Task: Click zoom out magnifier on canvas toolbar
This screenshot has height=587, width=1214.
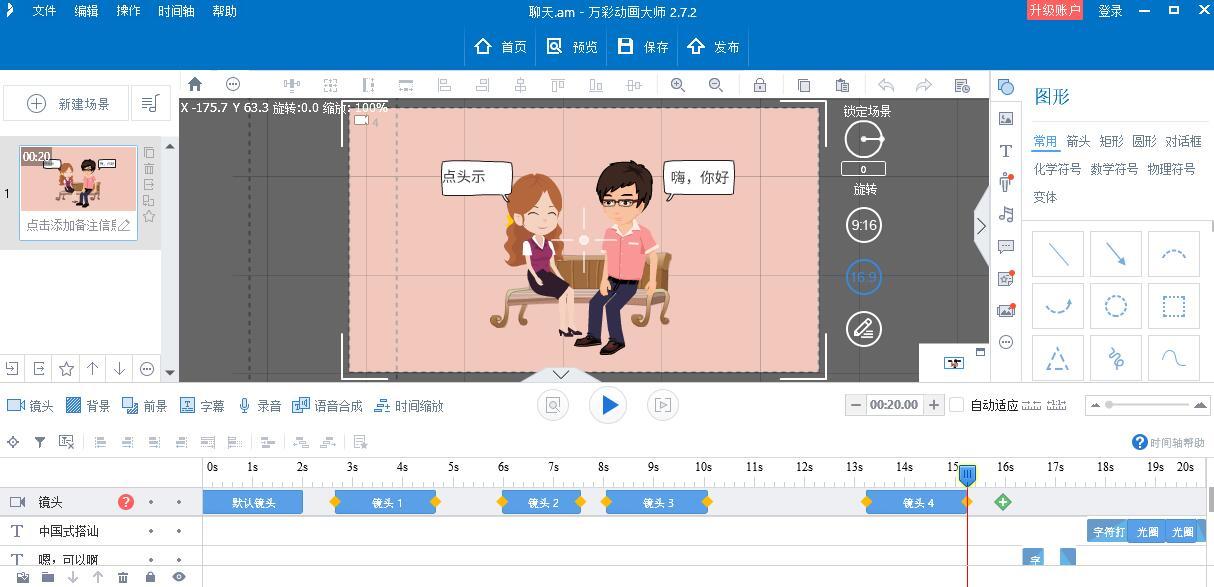Action: point(716,85)
